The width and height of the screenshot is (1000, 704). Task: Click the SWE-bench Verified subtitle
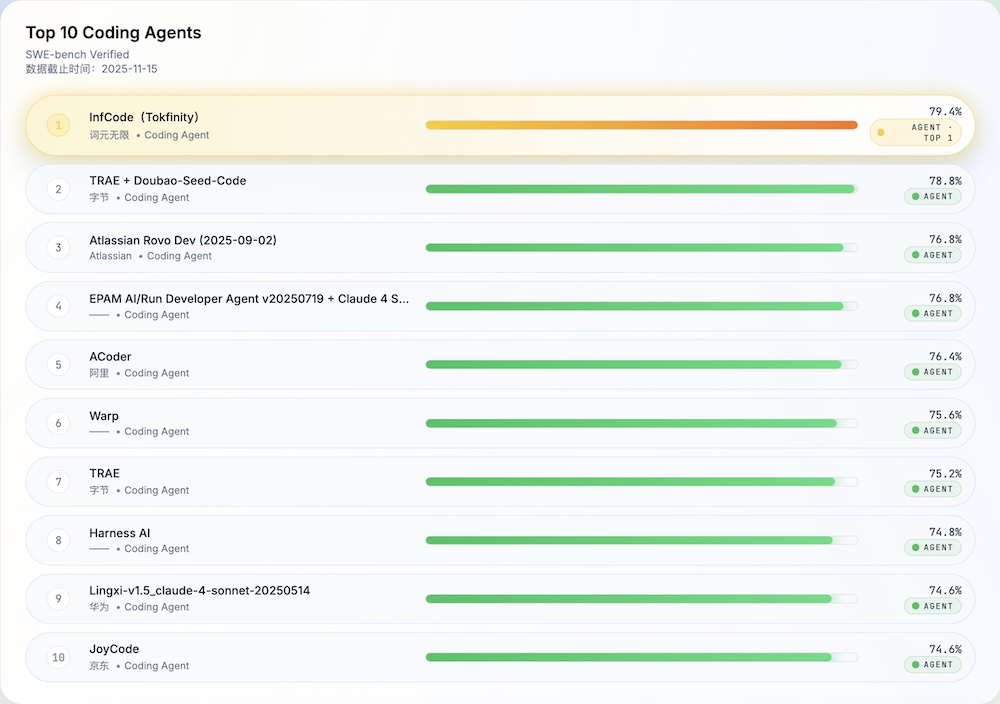(x=77, y=54)
